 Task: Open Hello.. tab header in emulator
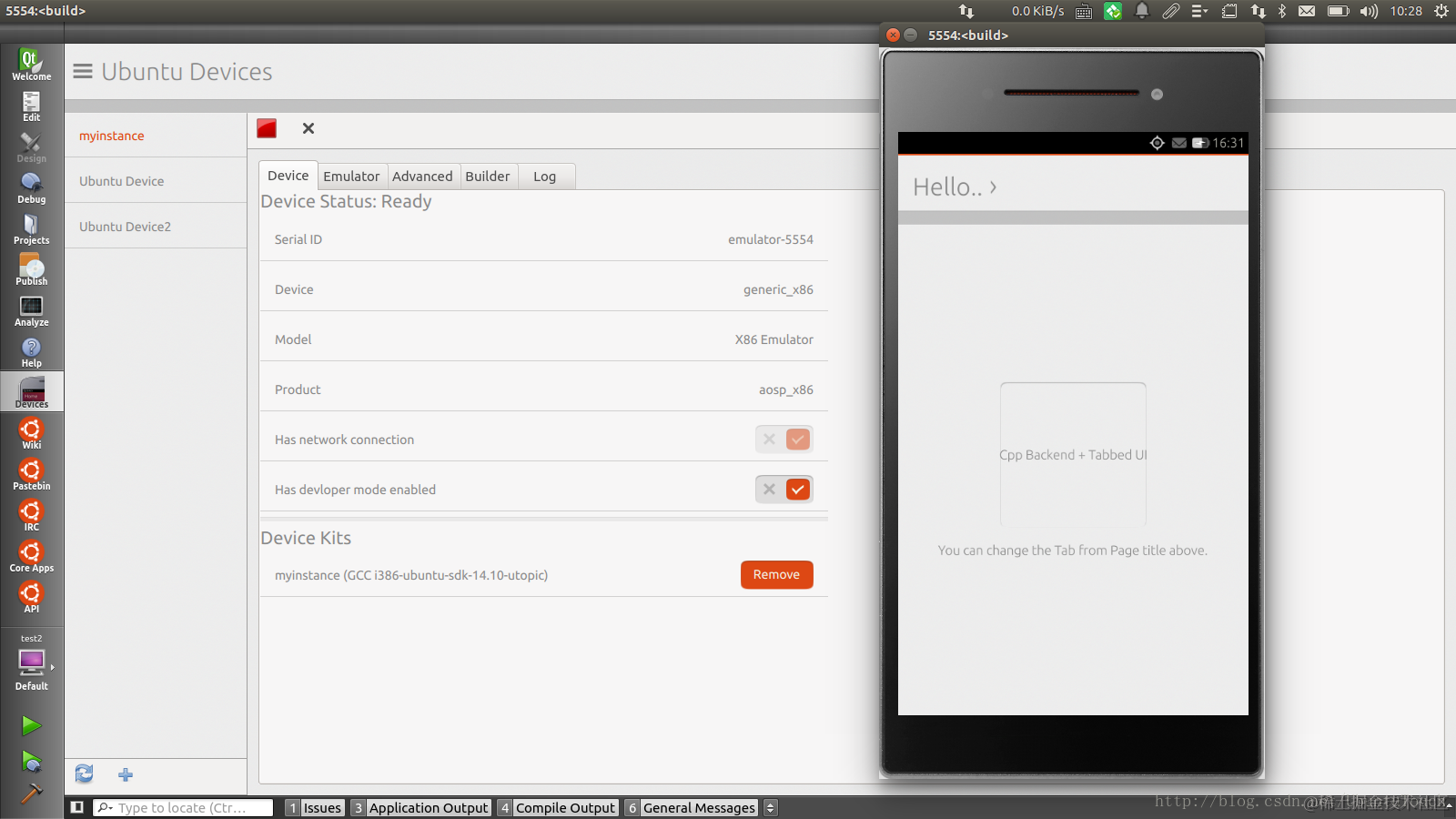[x=955, y=187]
